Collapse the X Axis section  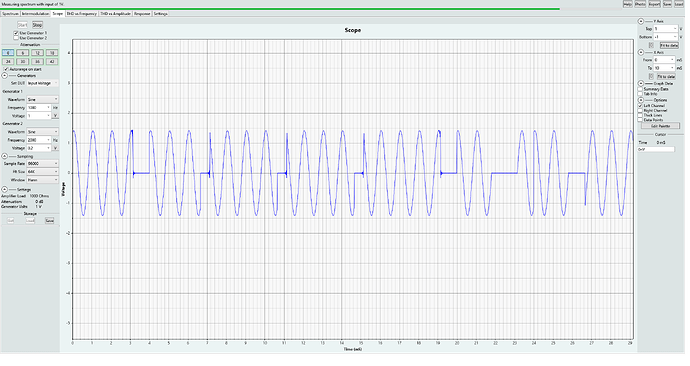pos(641,52)
